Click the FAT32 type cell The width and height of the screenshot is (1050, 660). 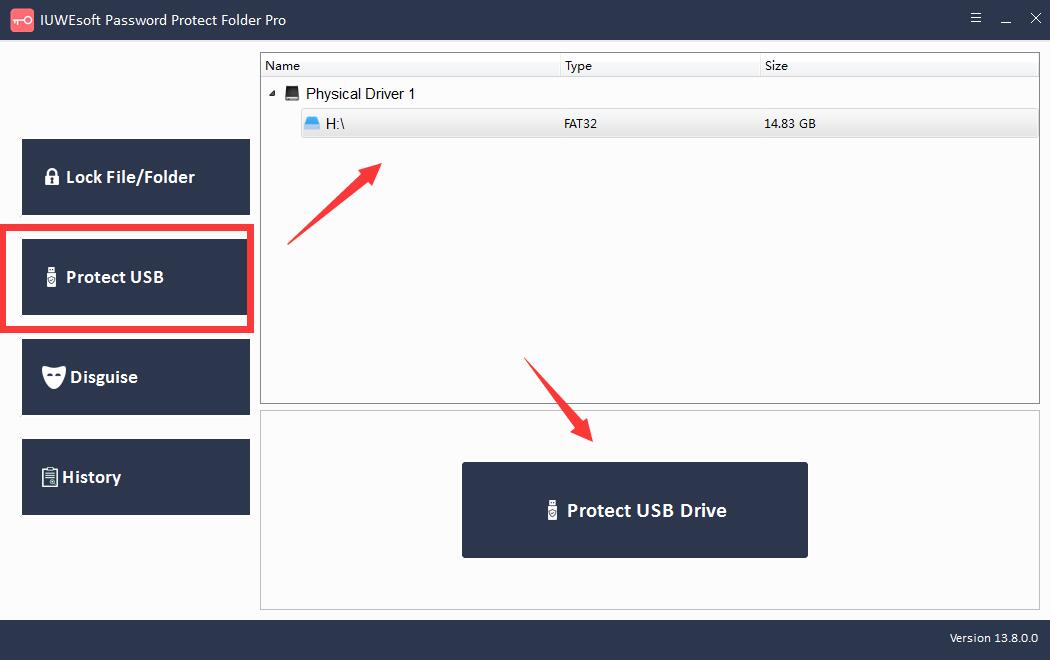(x=580, y=123)
